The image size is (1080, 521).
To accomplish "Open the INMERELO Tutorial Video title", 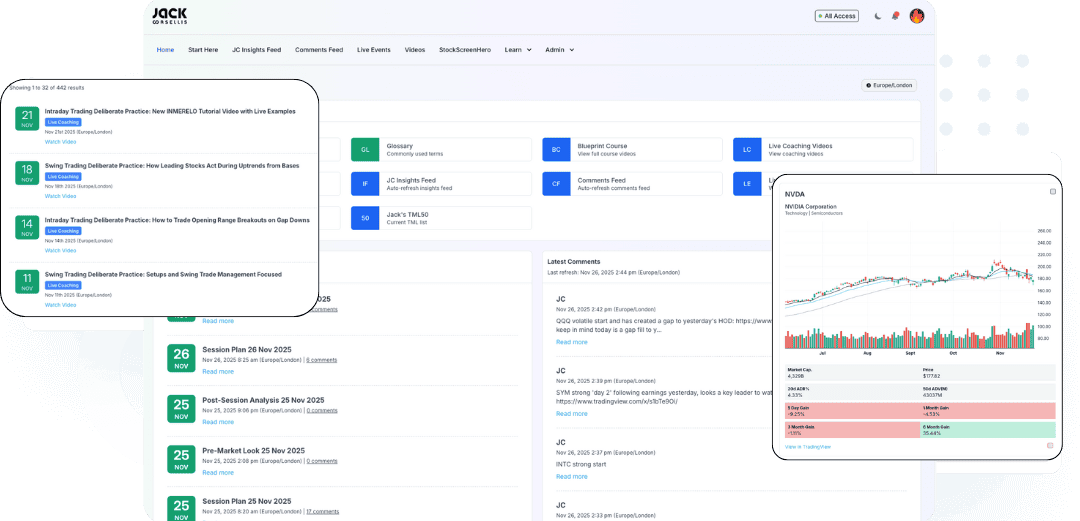I will (170, 111).
